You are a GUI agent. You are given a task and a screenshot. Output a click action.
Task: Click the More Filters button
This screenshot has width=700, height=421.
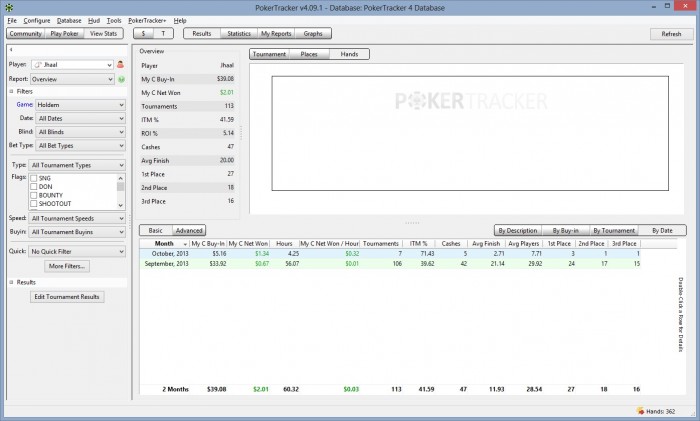(67, 266)
